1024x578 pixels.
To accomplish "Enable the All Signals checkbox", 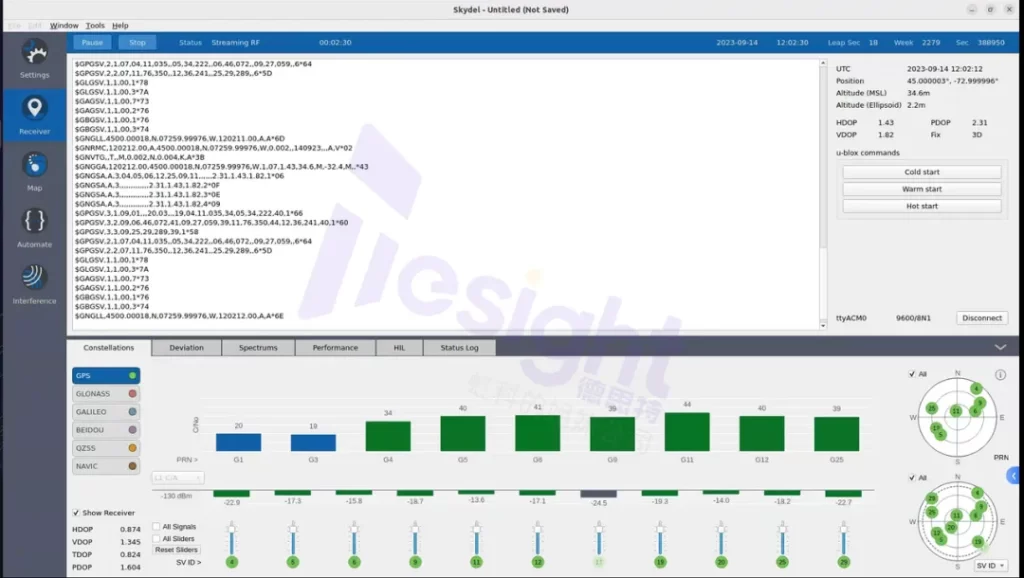I will tap(156, 527).
